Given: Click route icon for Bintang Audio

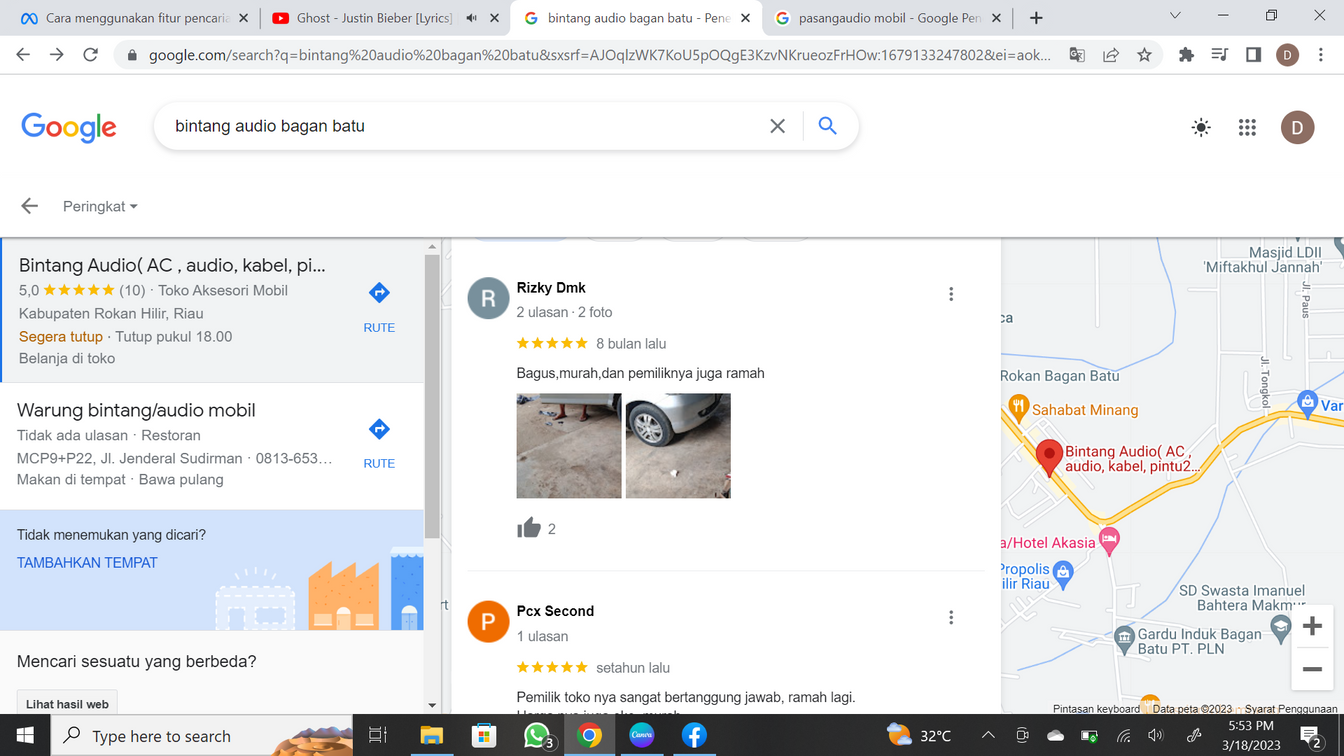Looking at the screenshot, I should point(379,293).
